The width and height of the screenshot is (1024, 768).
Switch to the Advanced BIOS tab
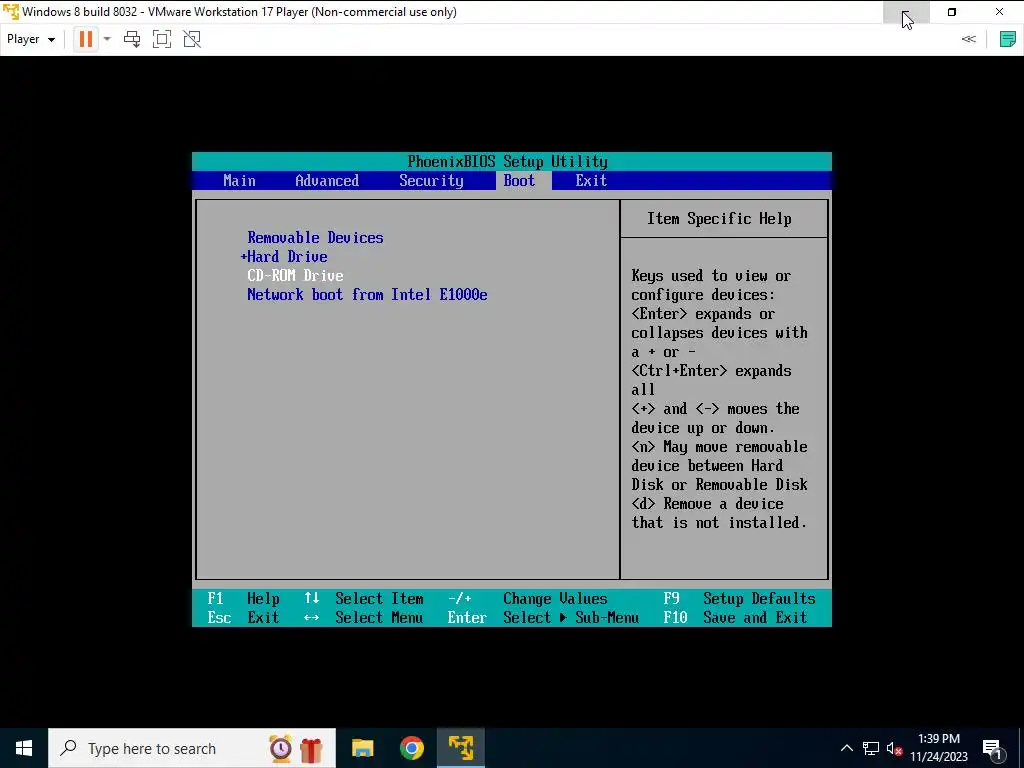point(327,181)
